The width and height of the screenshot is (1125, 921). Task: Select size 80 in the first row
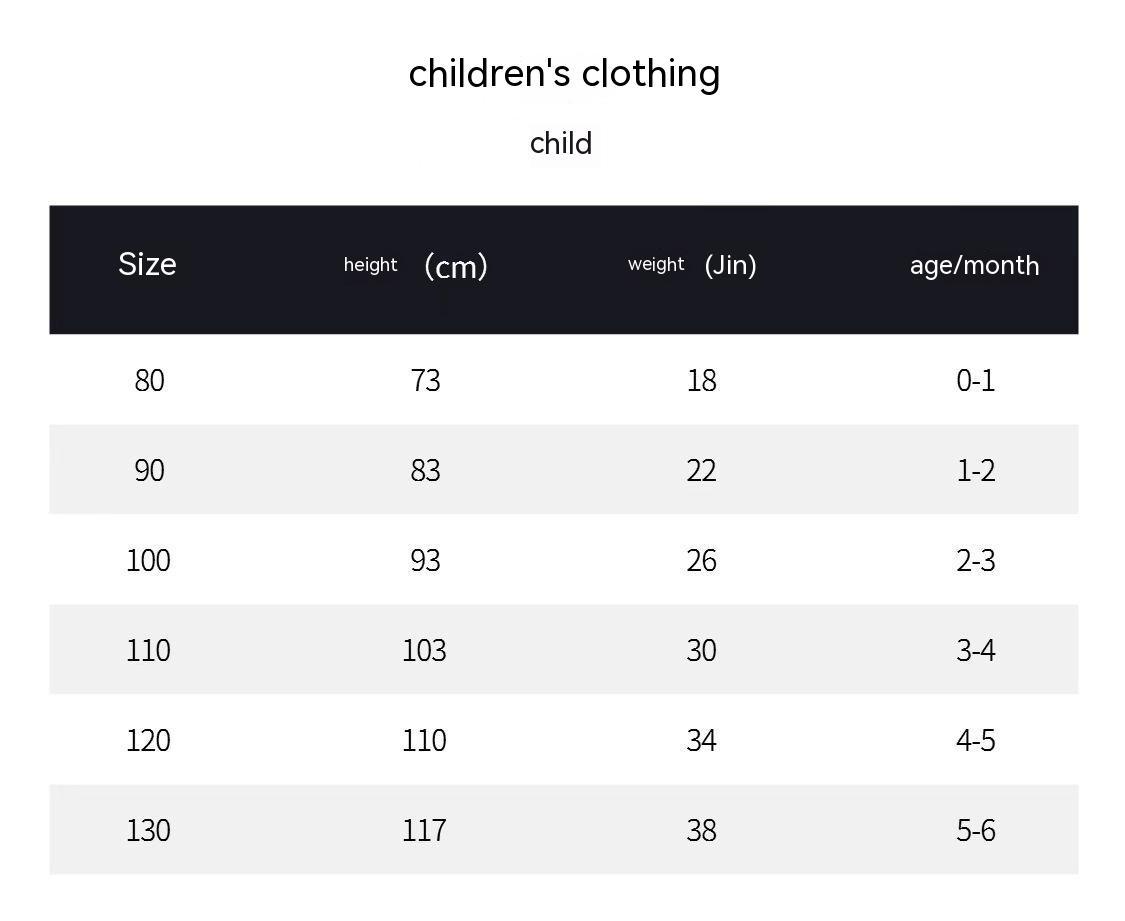[149, 380]
